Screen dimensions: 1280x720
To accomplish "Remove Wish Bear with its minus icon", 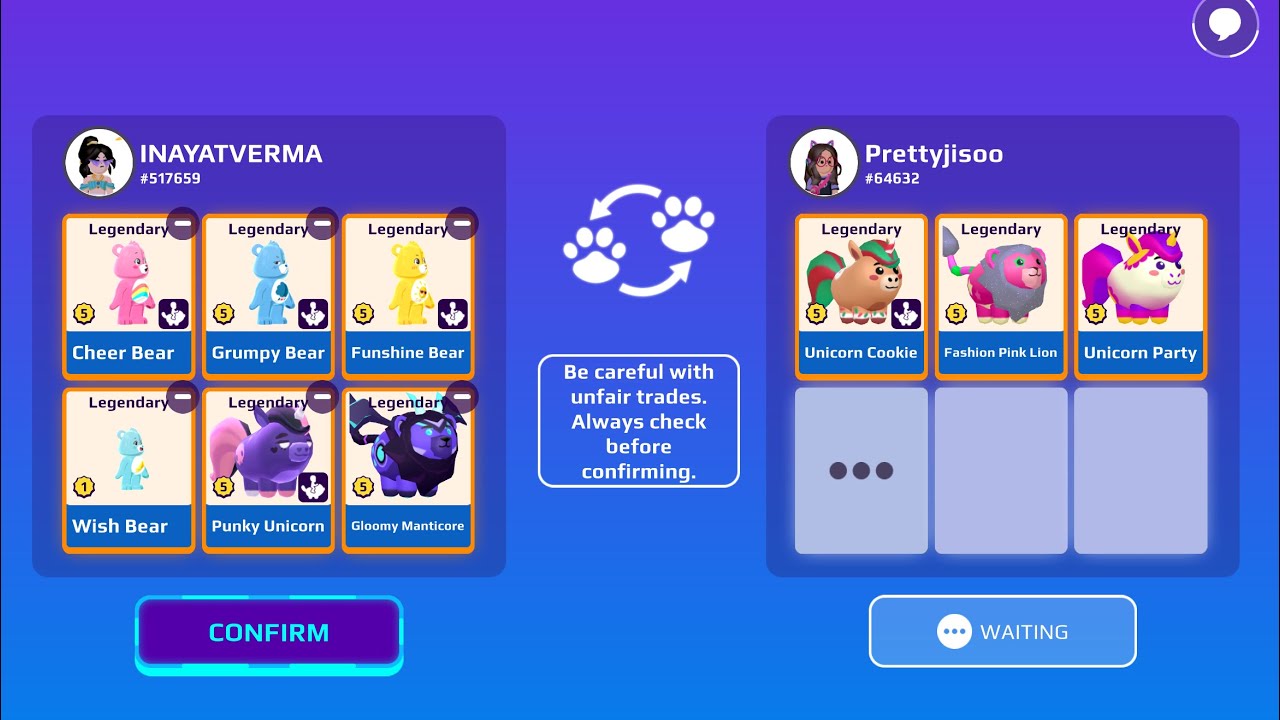I will (x=182, y=398).
